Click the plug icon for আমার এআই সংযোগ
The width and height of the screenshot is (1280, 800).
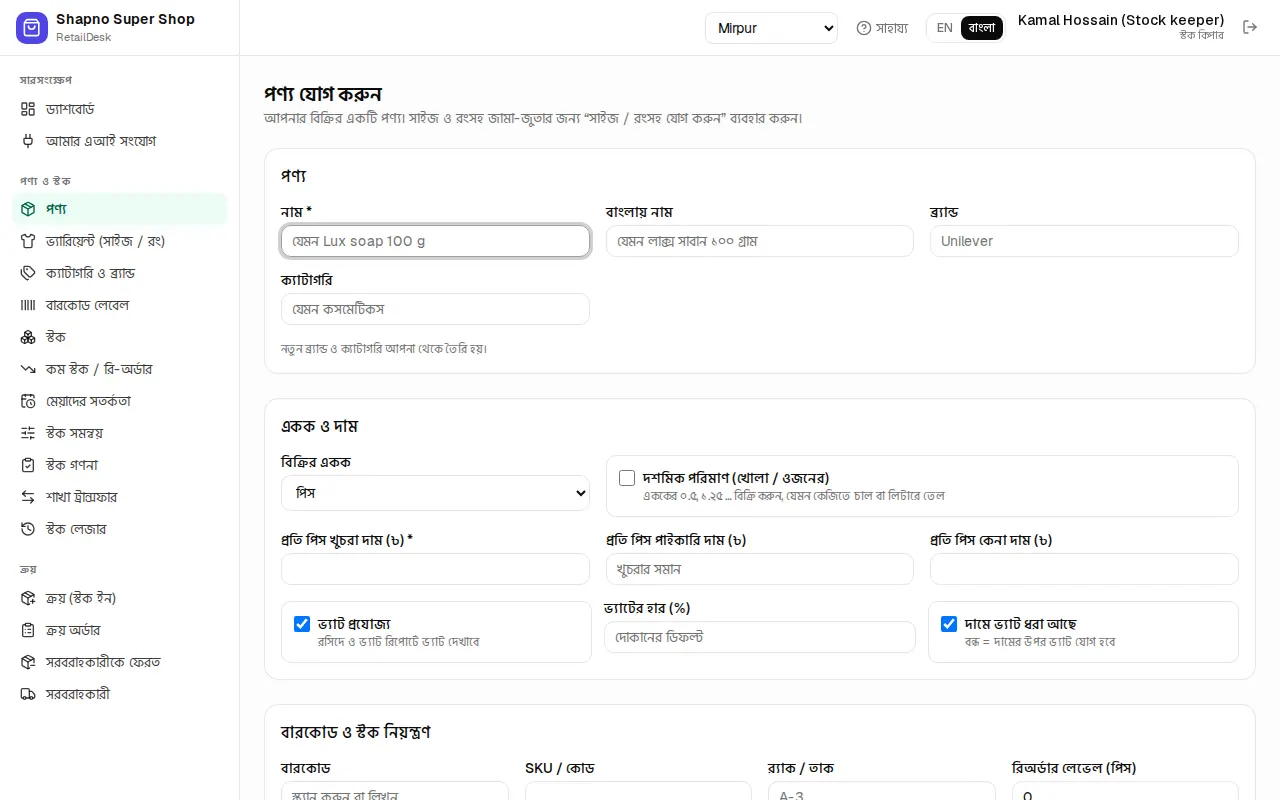pos(28,141)
